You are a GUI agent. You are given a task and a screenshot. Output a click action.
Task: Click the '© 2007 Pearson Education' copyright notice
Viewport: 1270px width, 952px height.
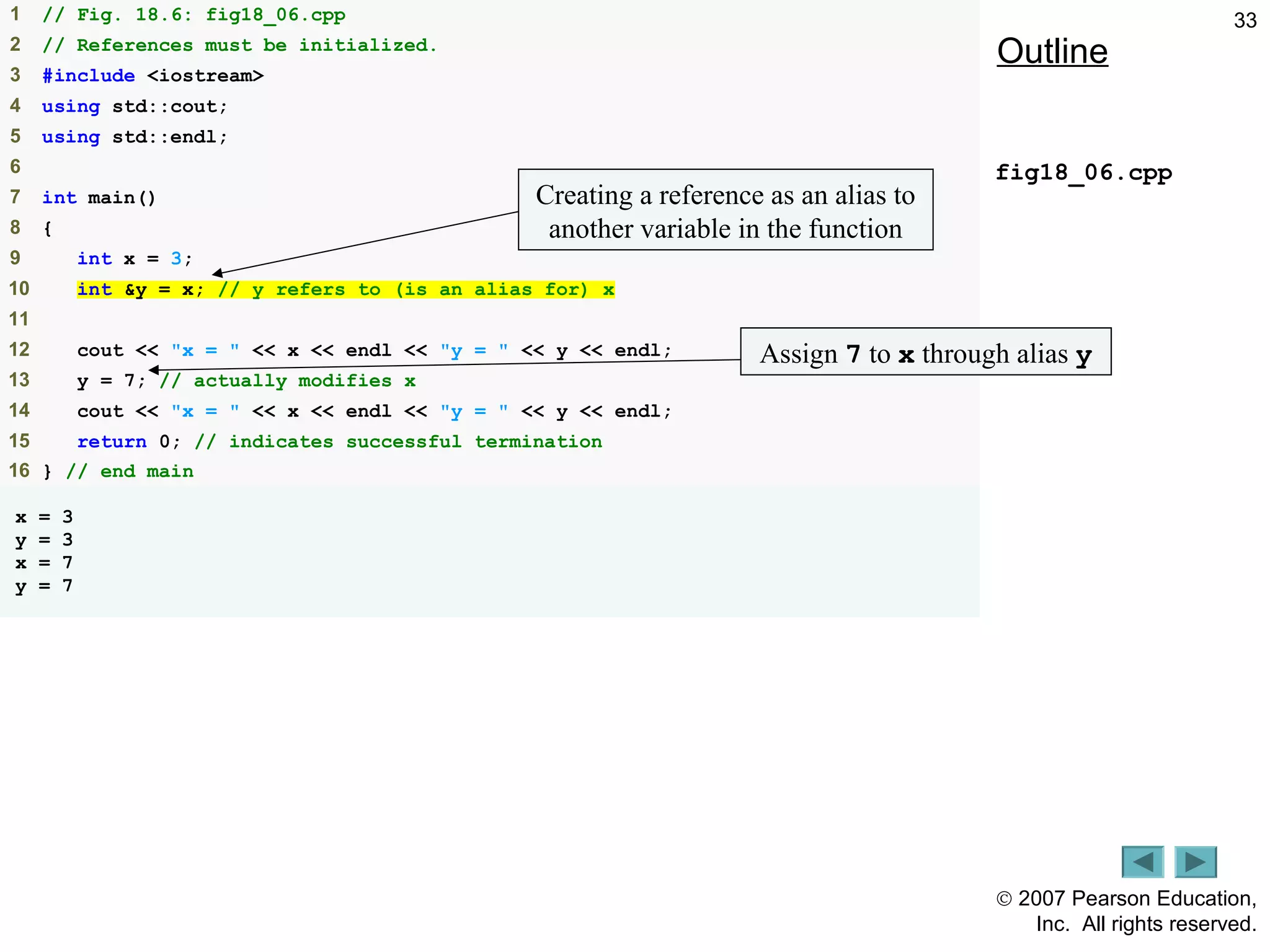click(x=1126, y=910)
